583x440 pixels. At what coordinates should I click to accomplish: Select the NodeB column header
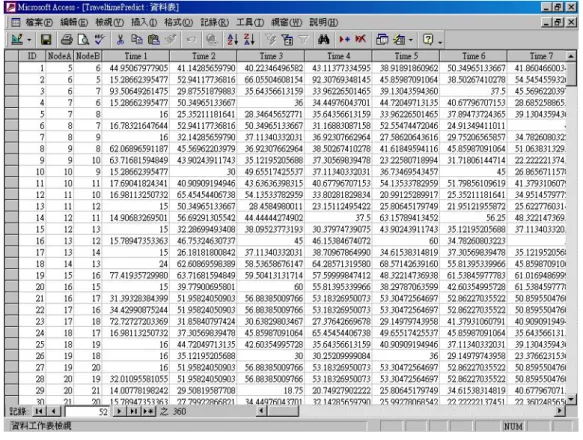click(88, 56)
